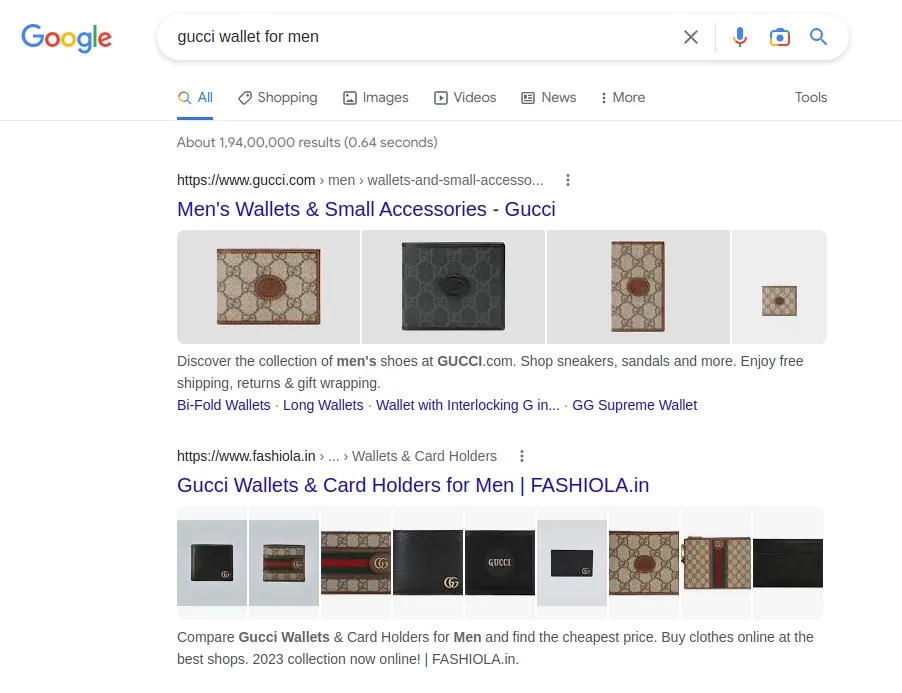Click the magnifying glass search button
This screenshot has height=693, width=902.
tap(819, 37)
